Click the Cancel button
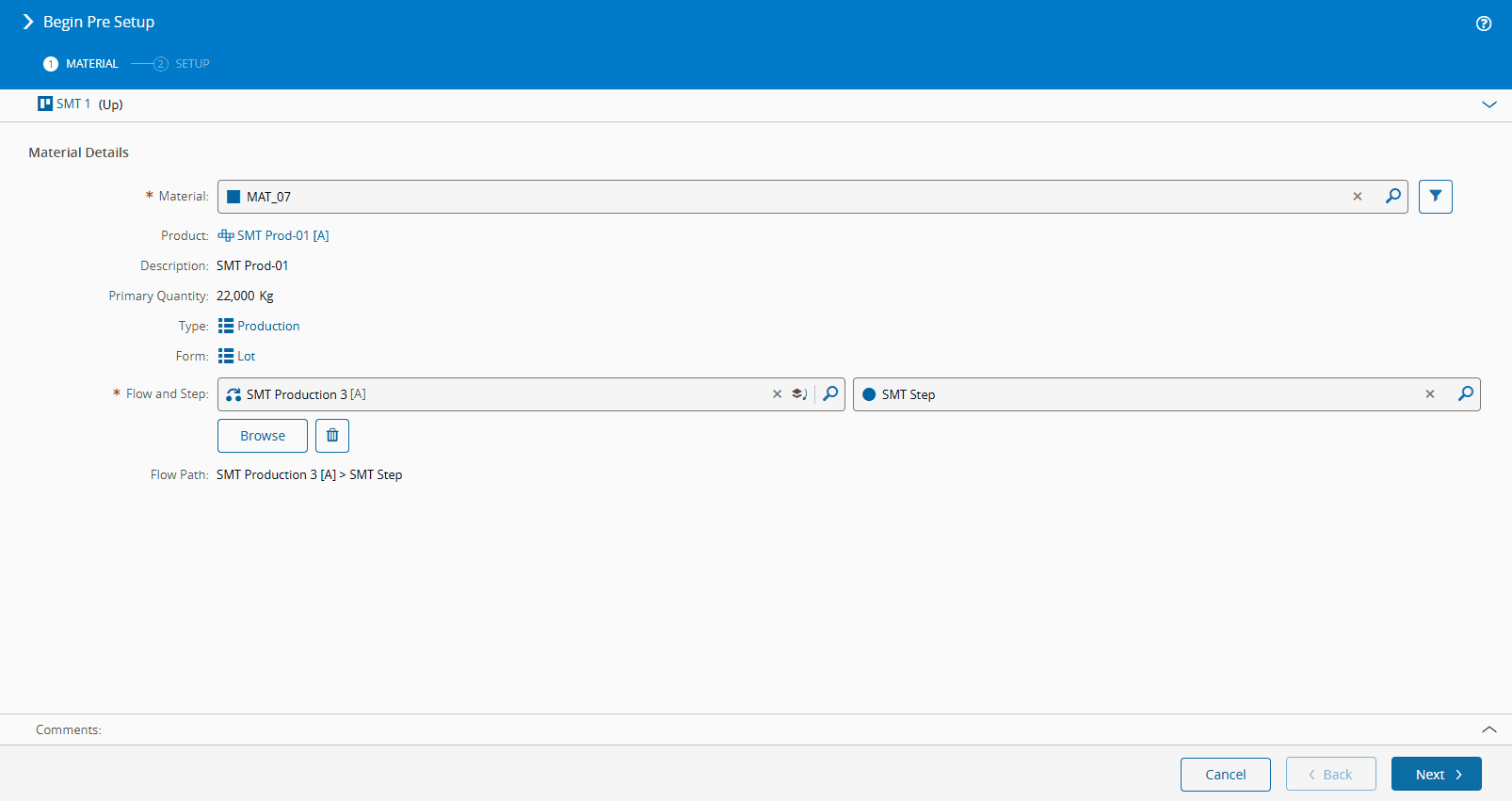 [x=1226, y=774]
